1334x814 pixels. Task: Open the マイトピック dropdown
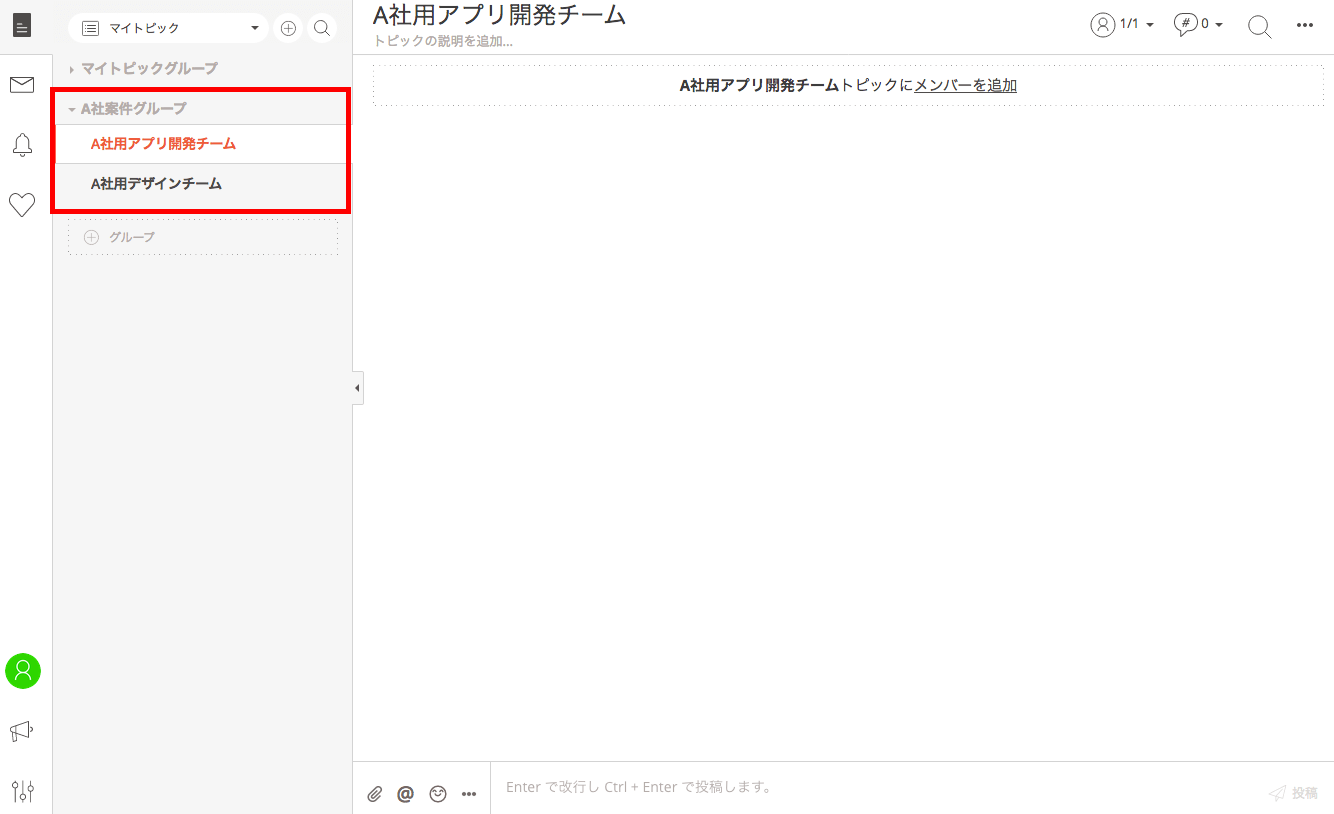[x=168, y=28]
